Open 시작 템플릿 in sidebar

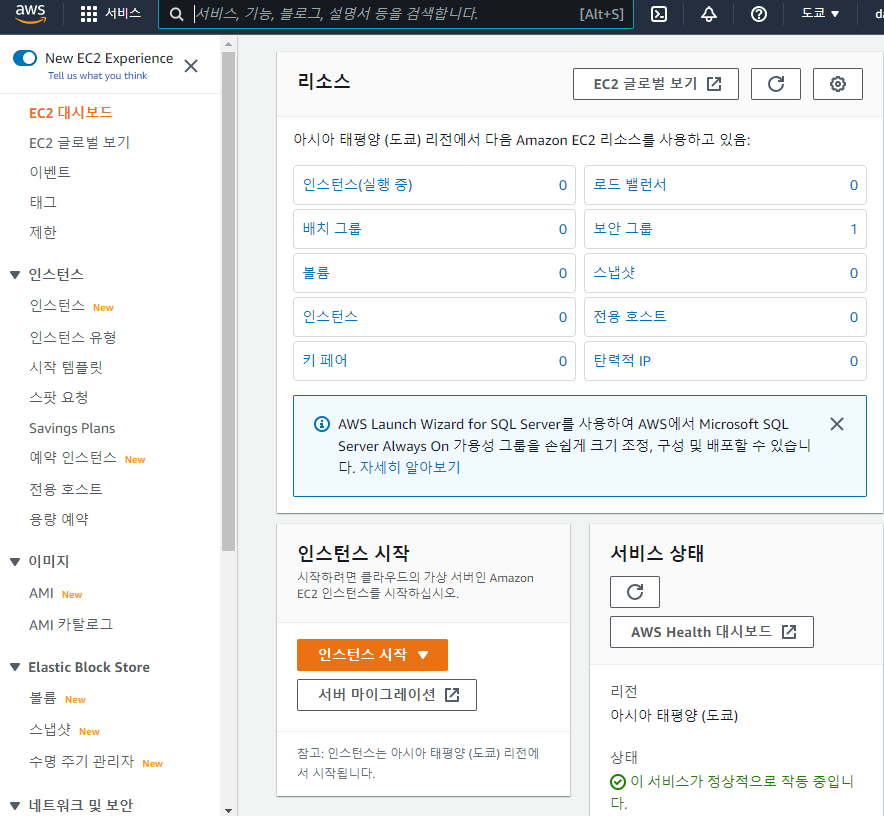coord(66,368)
